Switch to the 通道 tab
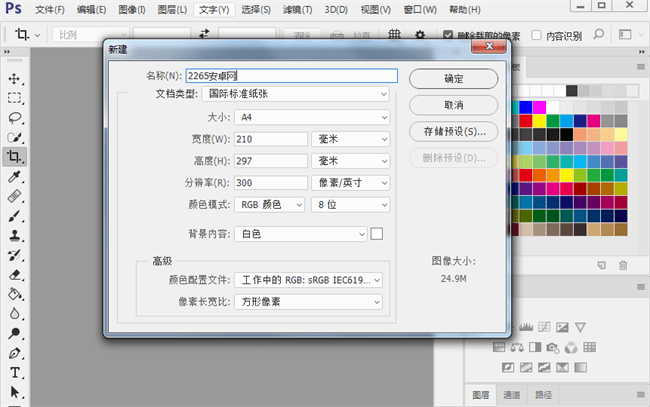The width and height of the screenshot is (650, 407). click(x=511, y=395)
